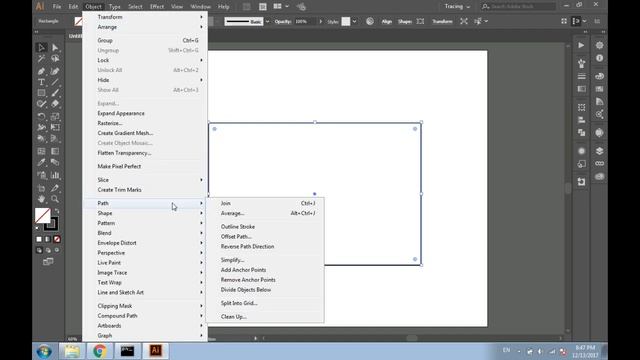Screen dimensions: 640x360
Task: Expand the Opacity slider arrow
Action: pyautogui.click(x=320, y=21)
